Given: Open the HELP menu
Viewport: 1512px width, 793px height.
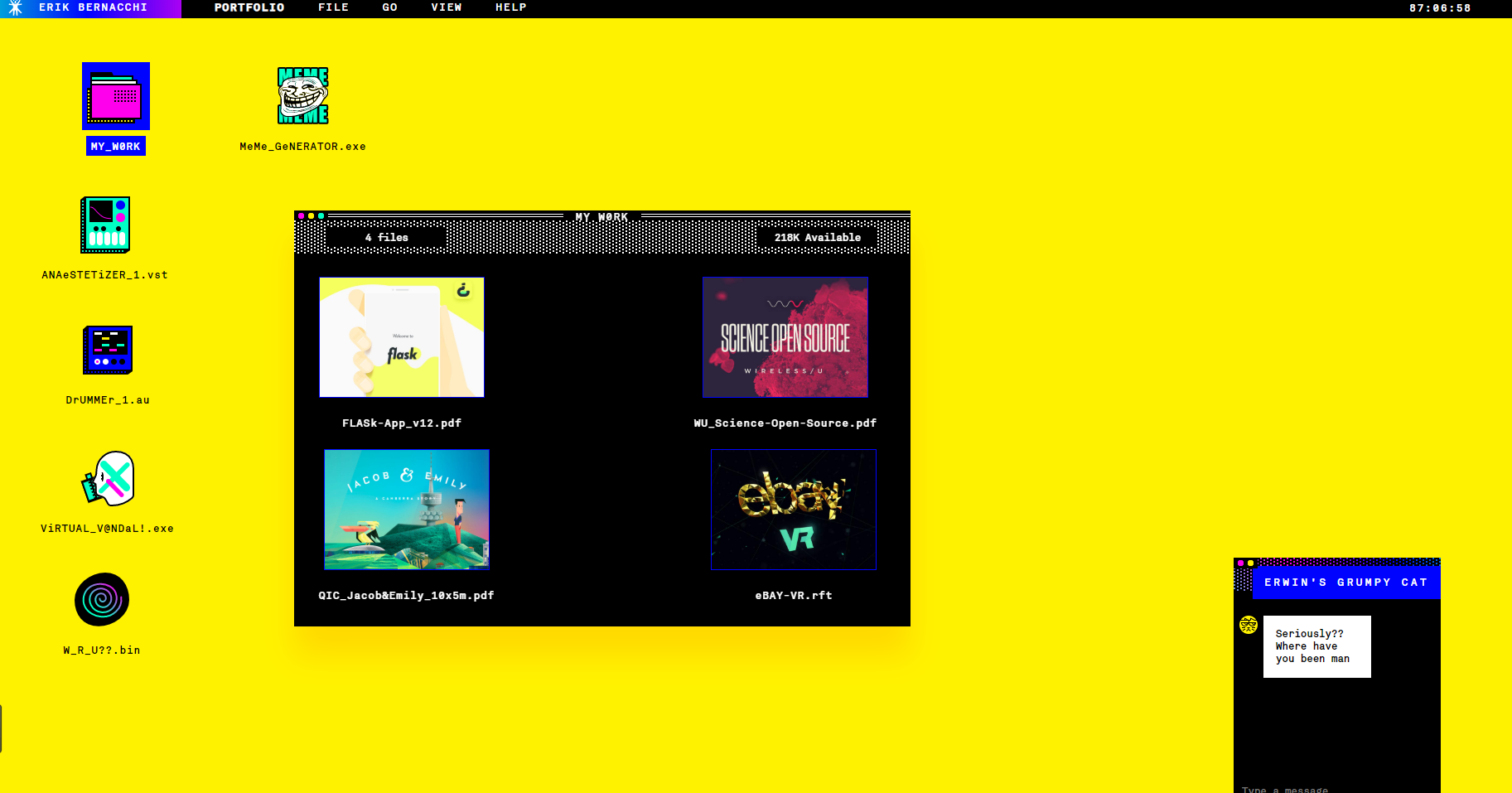Looking at the screenshot, I should point(511,7).
